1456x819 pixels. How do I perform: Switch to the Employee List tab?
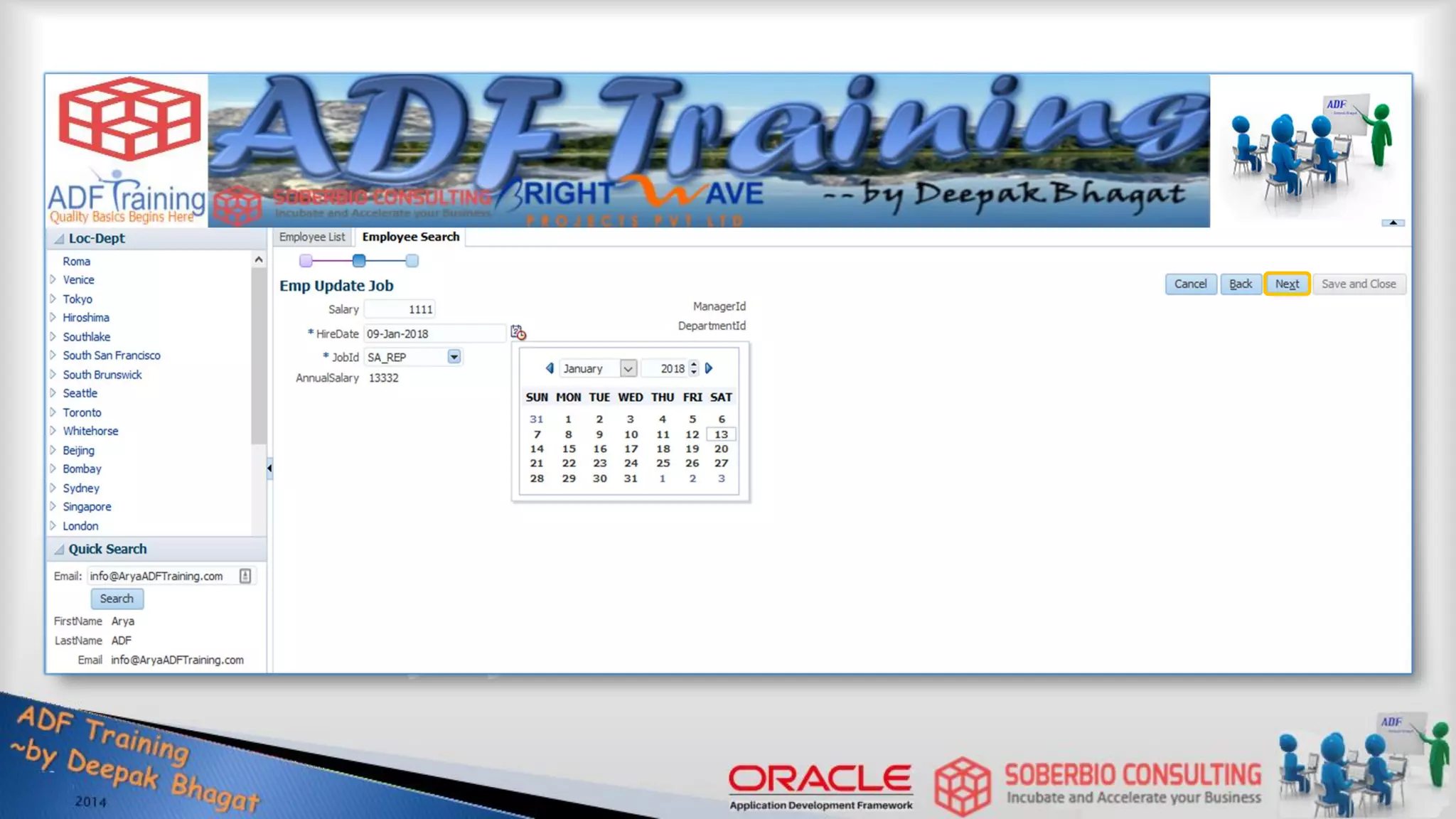(x=311, y=237)
